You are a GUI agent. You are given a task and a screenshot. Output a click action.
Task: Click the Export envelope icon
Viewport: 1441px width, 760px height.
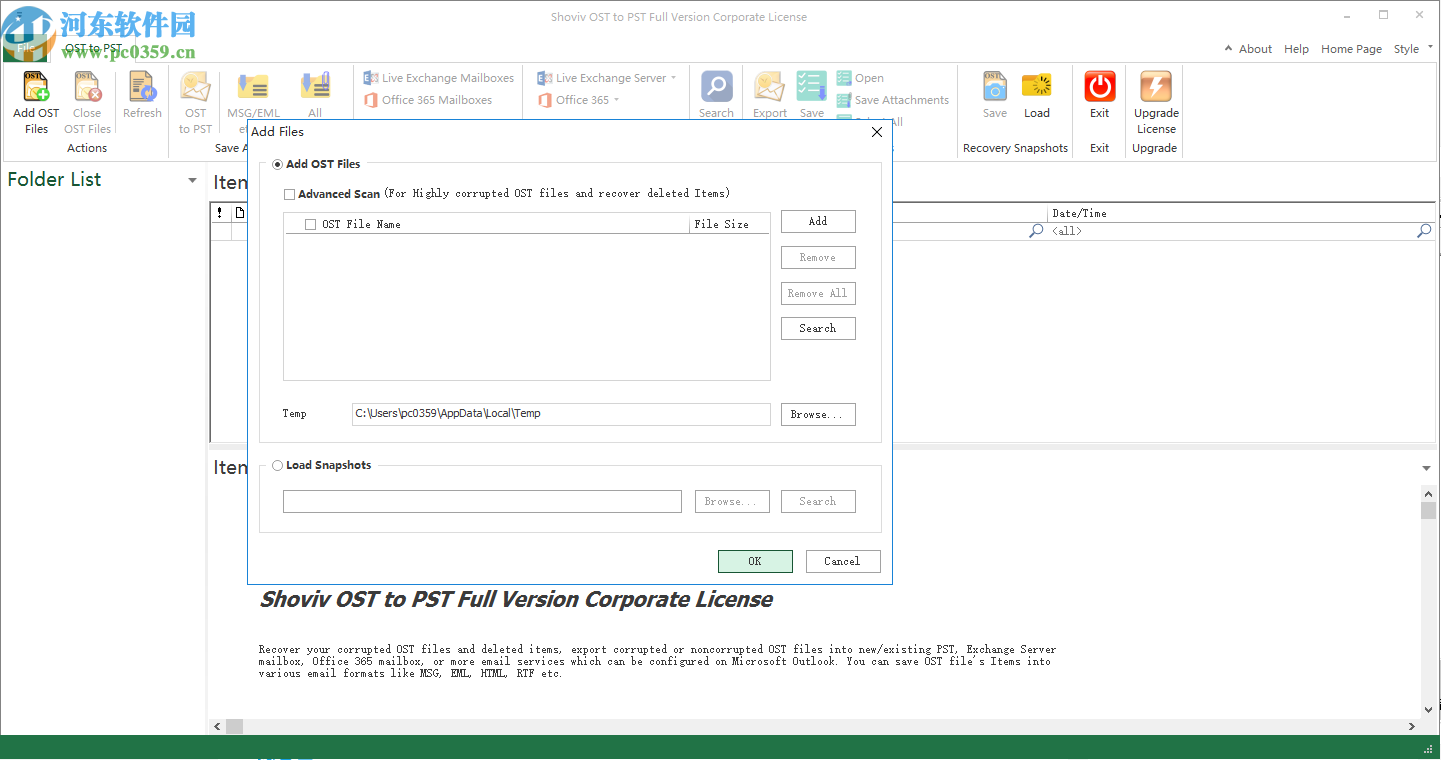coord(769,87)
